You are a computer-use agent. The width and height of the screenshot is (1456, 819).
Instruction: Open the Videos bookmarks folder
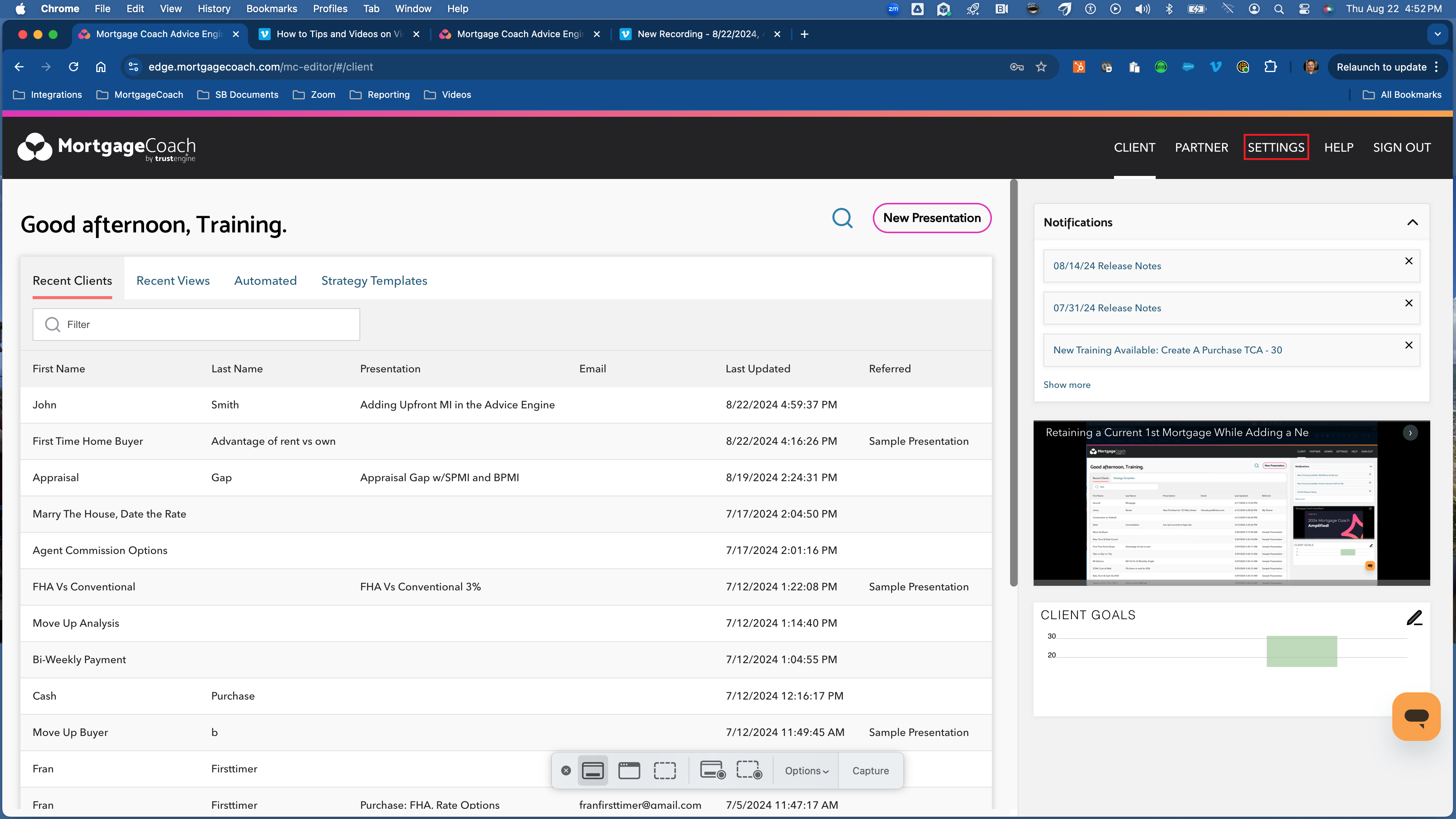pyautogui.click(x=447, y=95)
